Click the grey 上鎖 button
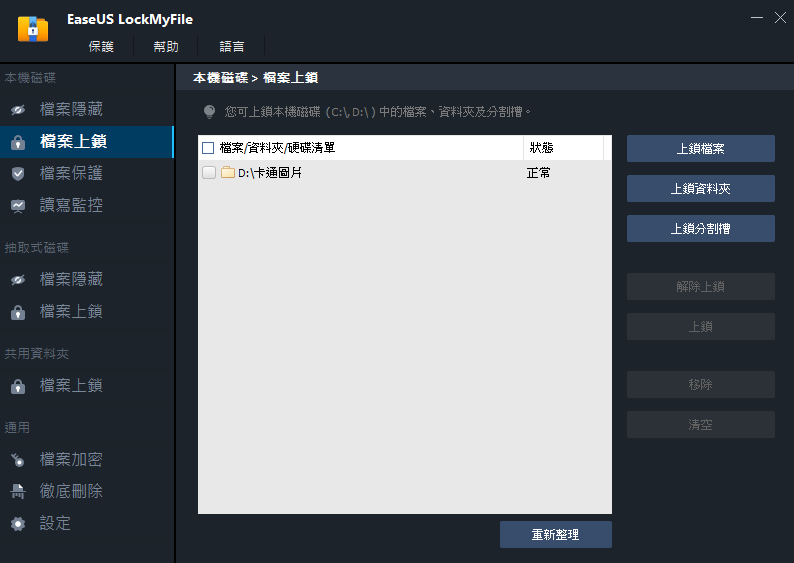This screenshot has height=563, width=794. point(701,327)
